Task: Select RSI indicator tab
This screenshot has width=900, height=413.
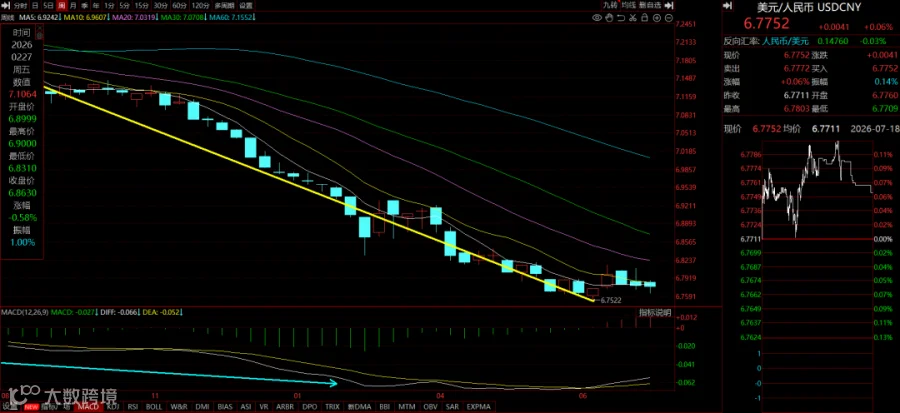Action: click(133, 407)
